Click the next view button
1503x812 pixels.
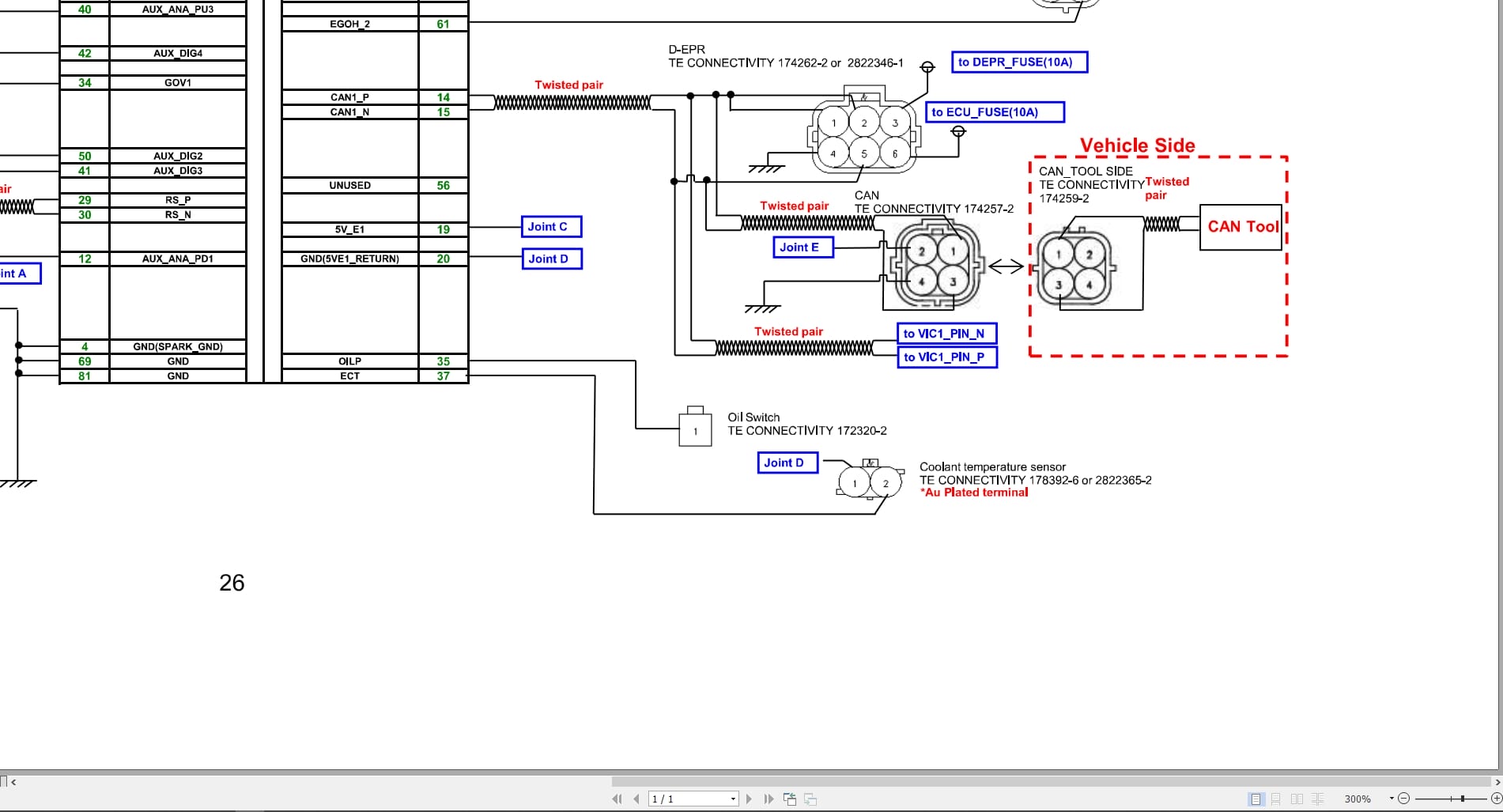tap(810, 799)
